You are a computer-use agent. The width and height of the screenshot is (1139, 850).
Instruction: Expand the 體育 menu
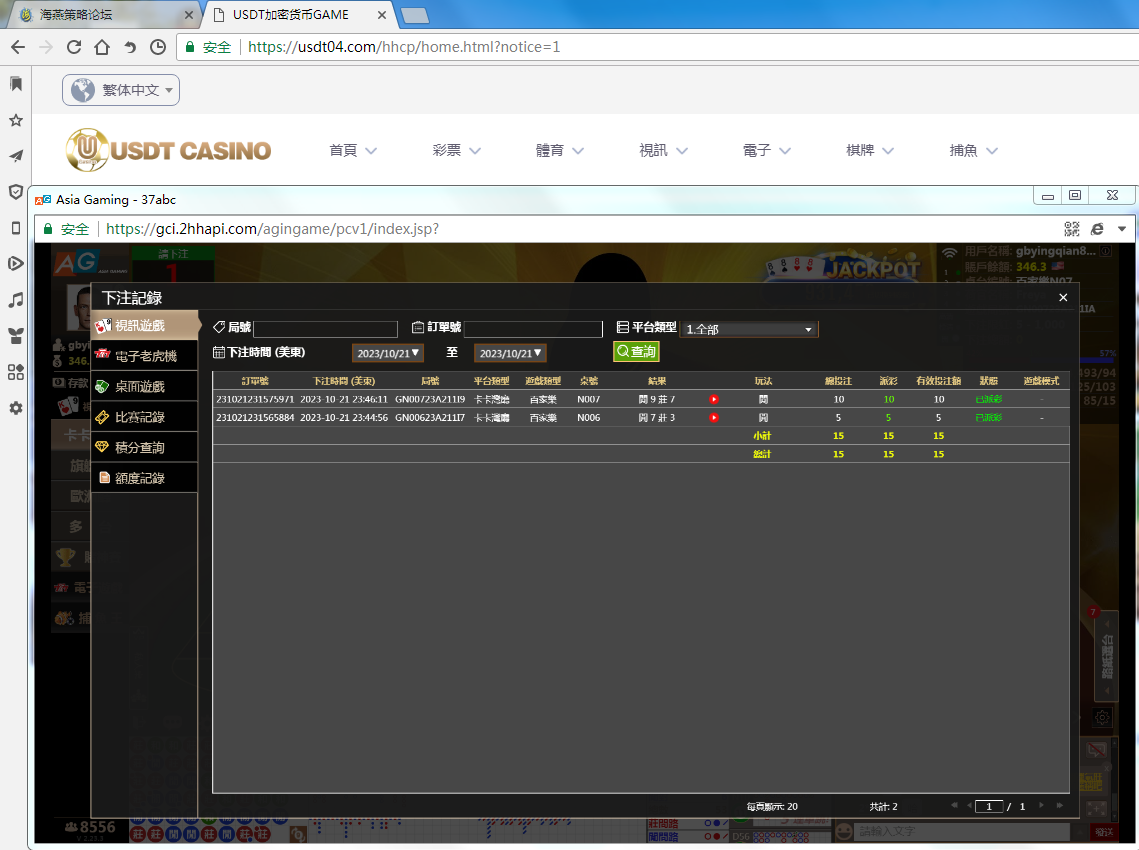click(x=559, y=150)
